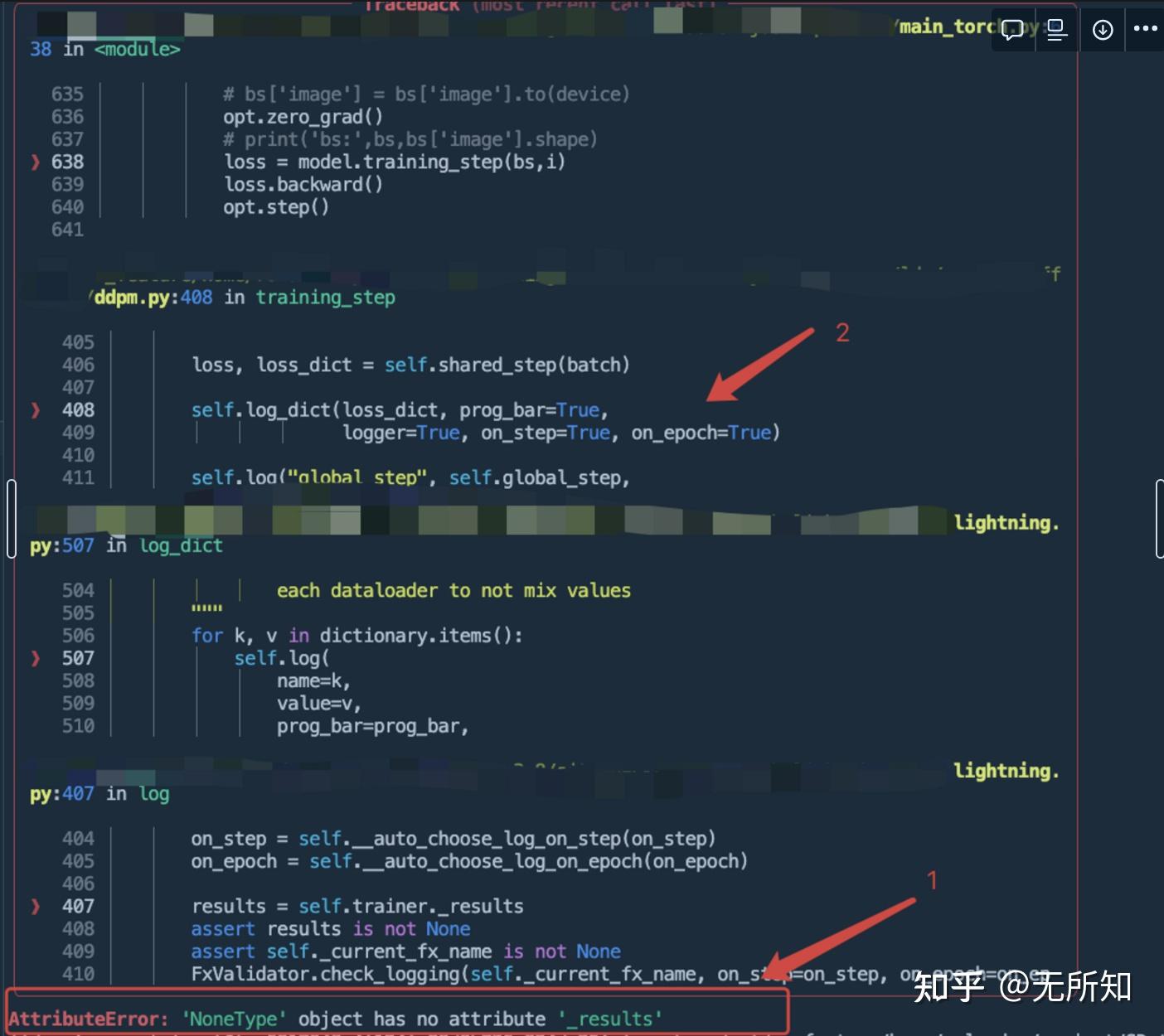Viewport: 1164px width, 1036px height.
Task: Click the 'ddpm.py:408' file reference
Action: [153, 298]
